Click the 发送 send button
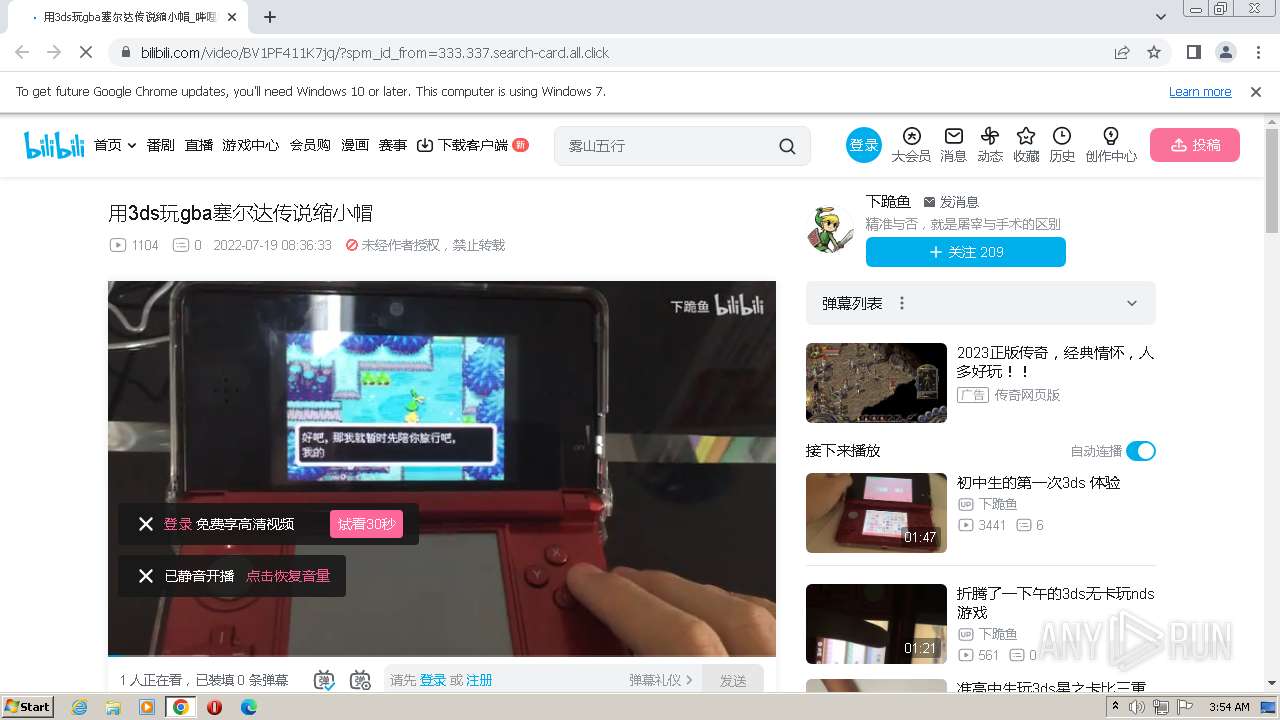The width and height of the screenshot is (1280, 720). 733,680
